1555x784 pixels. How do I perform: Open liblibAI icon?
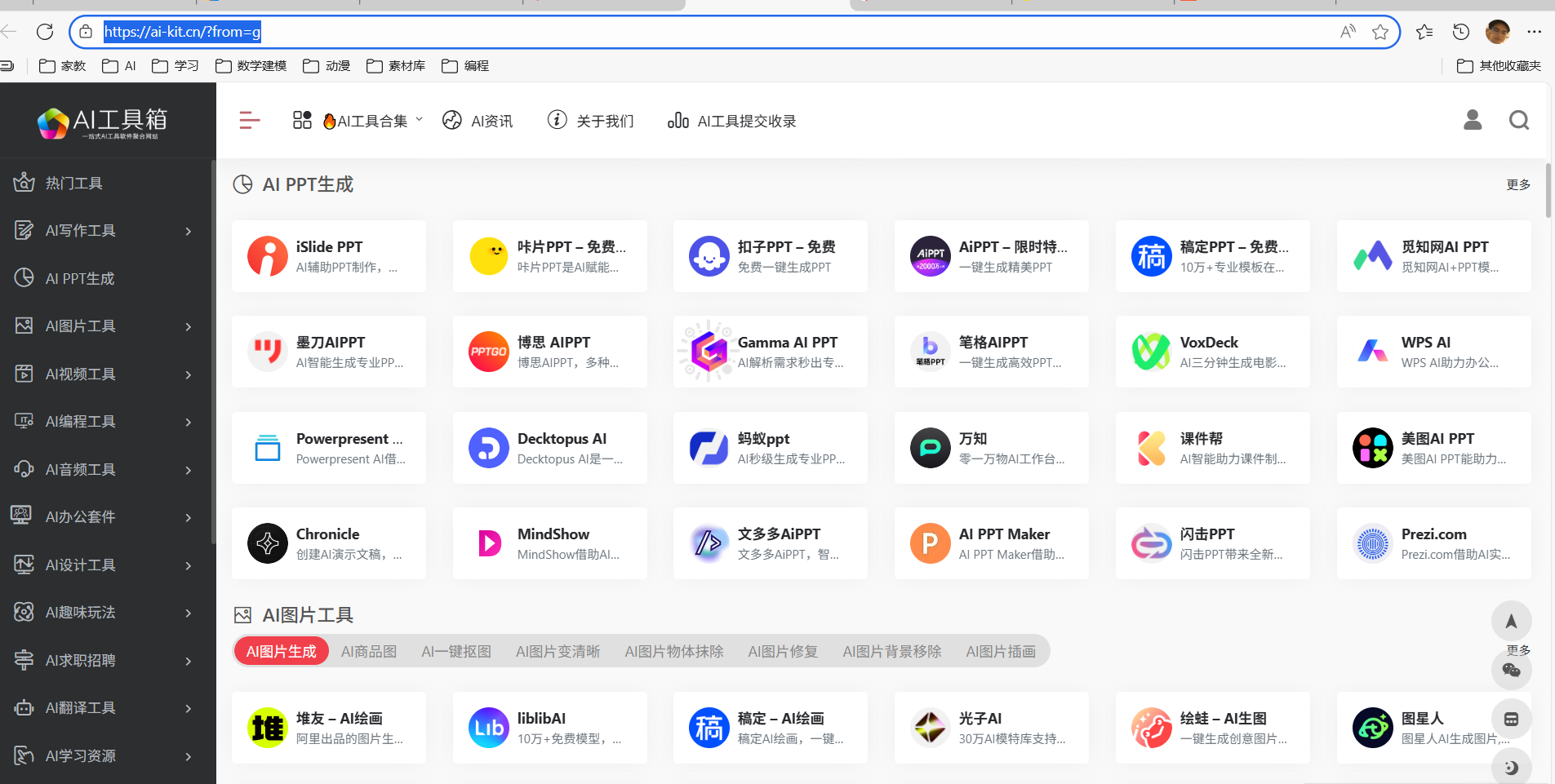(489, 728)
